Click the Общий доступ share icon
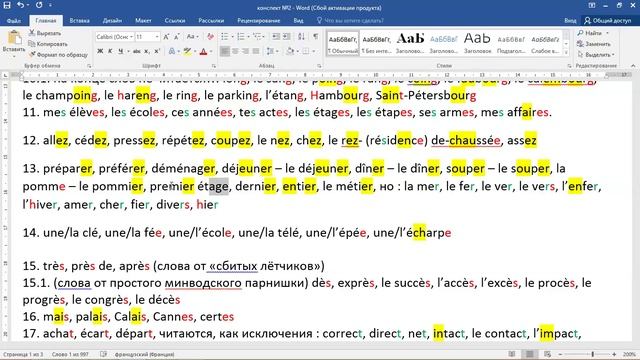This screenshot has width=640, height=360. click(x=587, y=20)
